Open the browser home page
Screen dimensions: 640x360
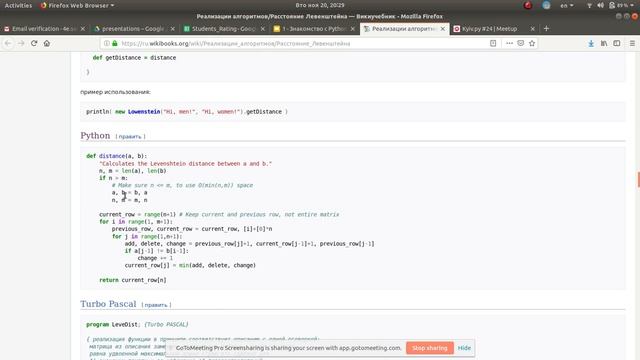tap(47, 43)
